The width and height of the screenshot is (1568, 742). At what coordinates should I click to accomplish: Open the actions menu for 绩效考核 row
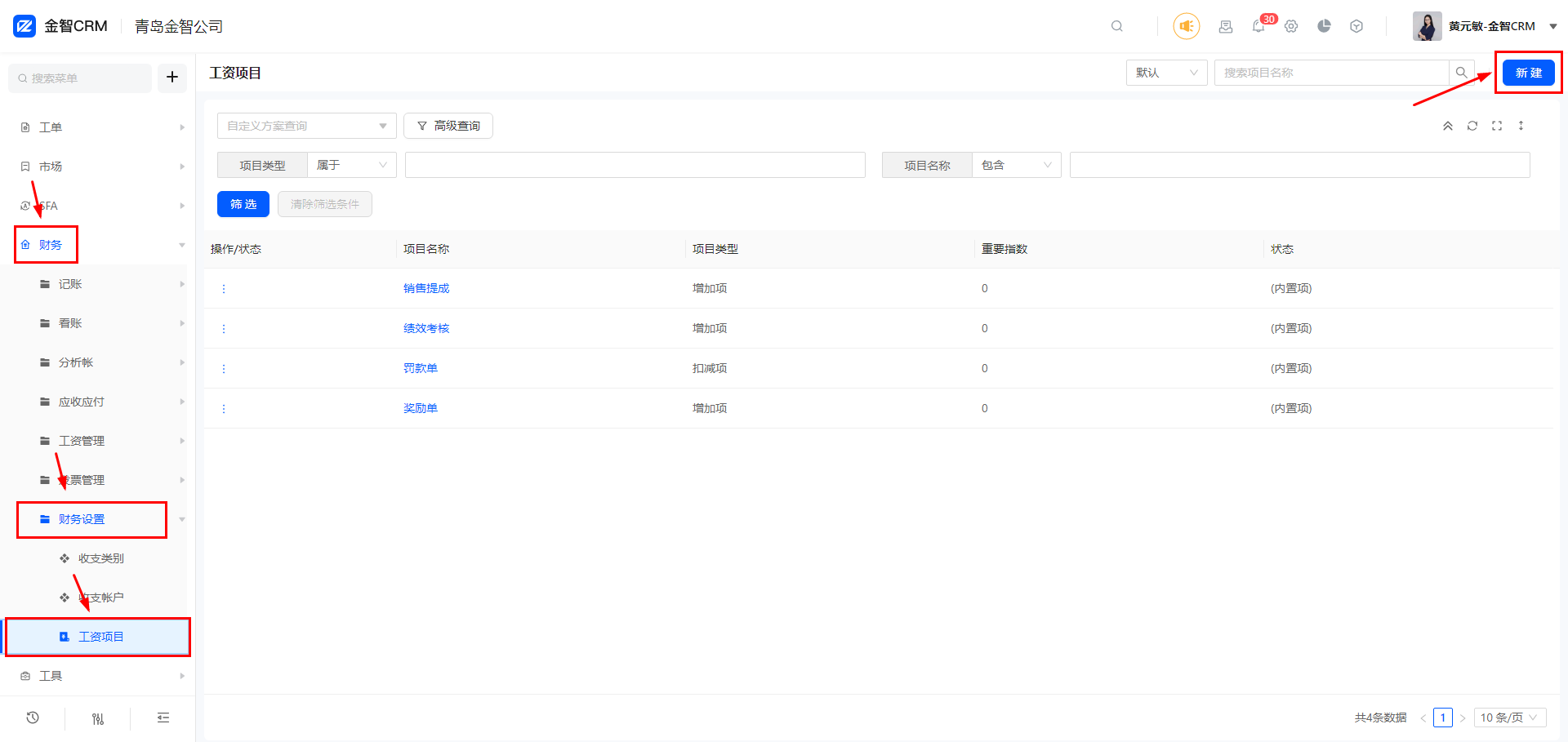click(x=224, y=329)
